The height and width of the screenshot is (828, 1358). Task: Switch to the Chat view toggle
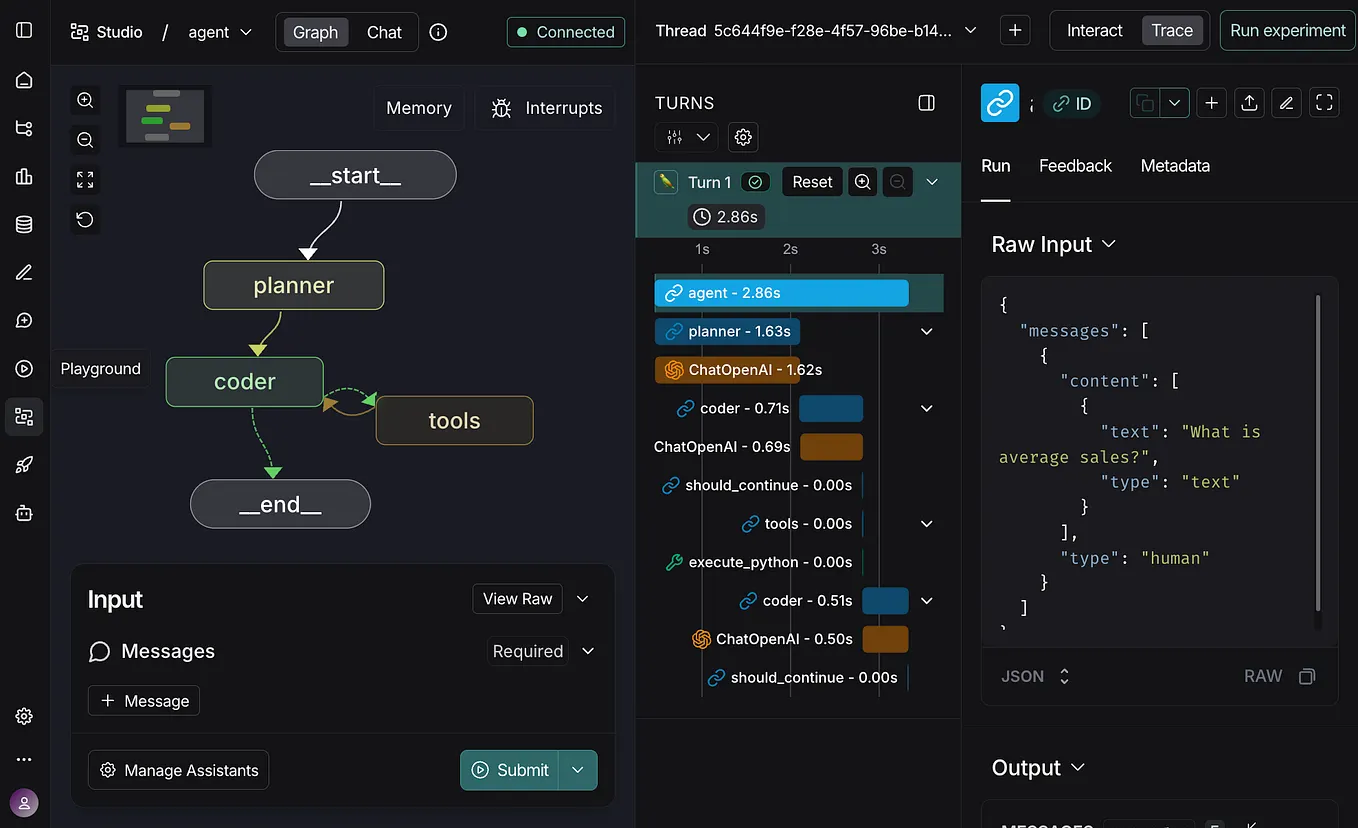pos(384,32)
